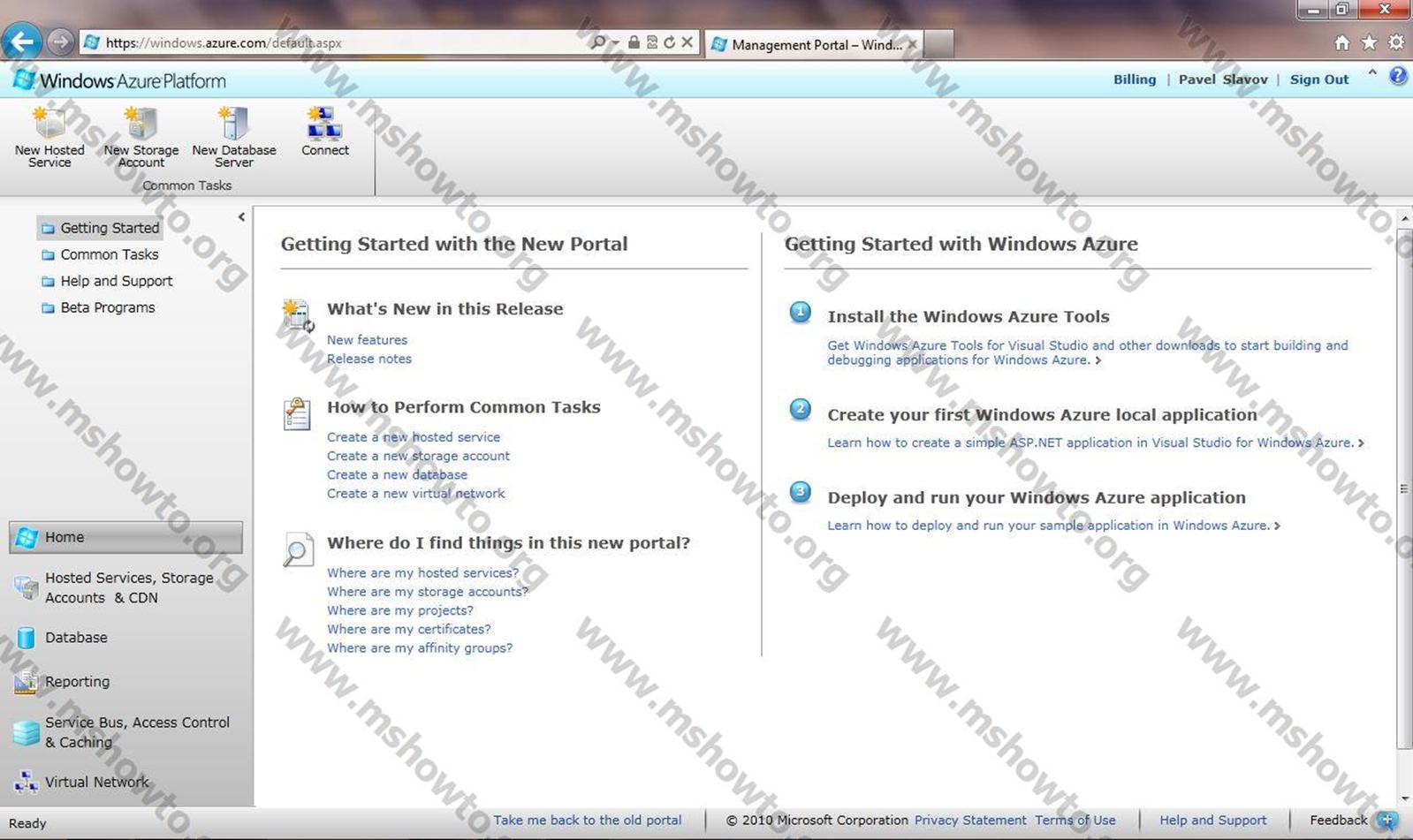
Task: Click Create a new storage account link
Action: (x=418, y=456)
